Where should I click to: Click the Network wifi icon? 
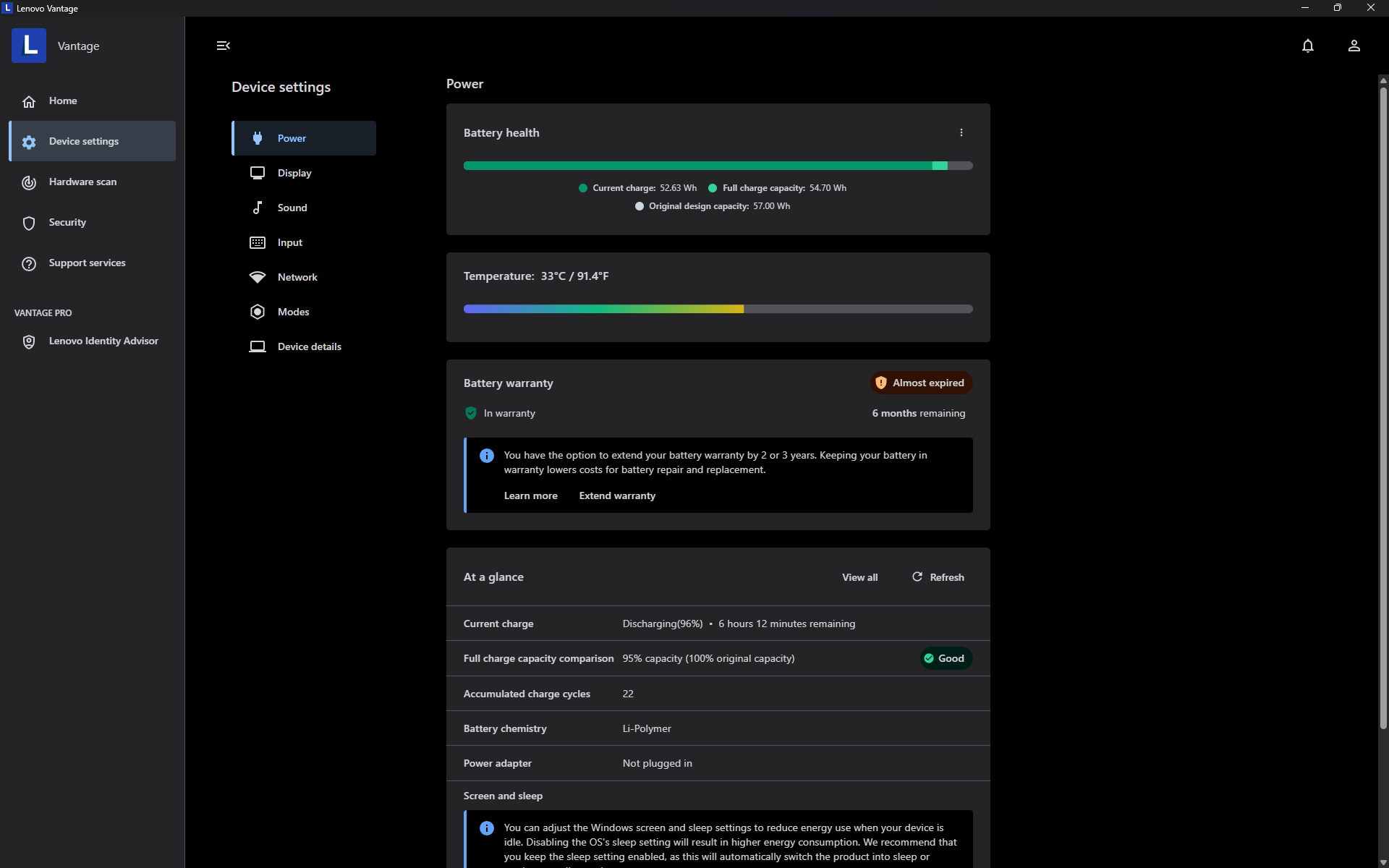pyautogui.click(x=258, y=277)
